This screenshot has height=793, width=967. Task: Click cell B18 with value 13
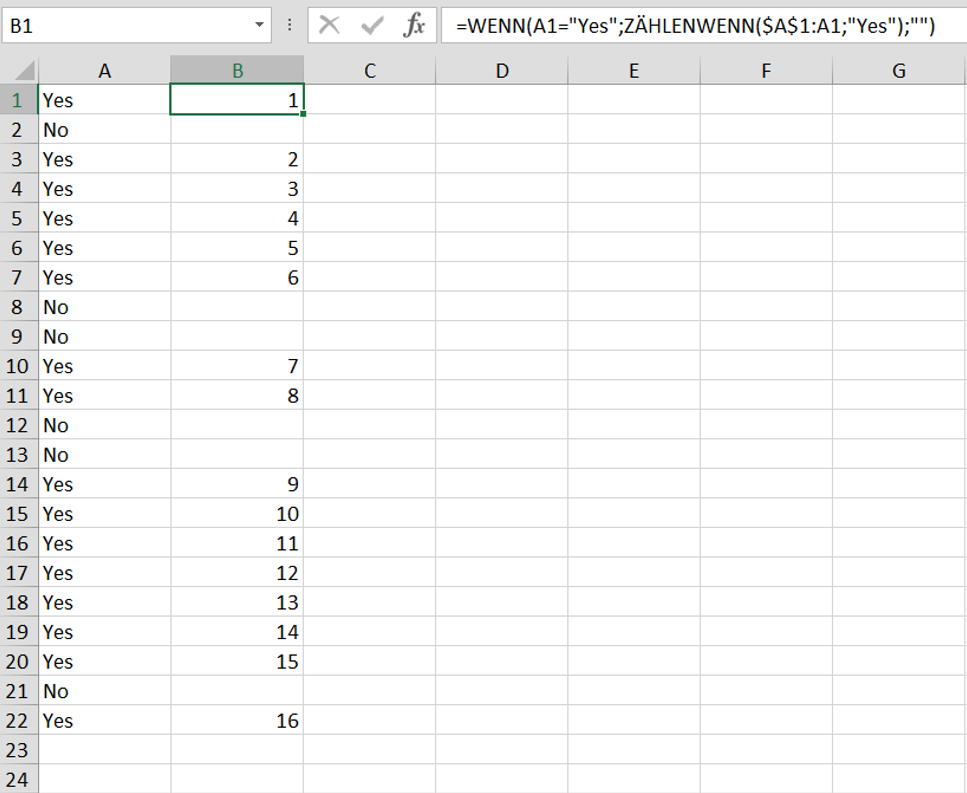237,602
